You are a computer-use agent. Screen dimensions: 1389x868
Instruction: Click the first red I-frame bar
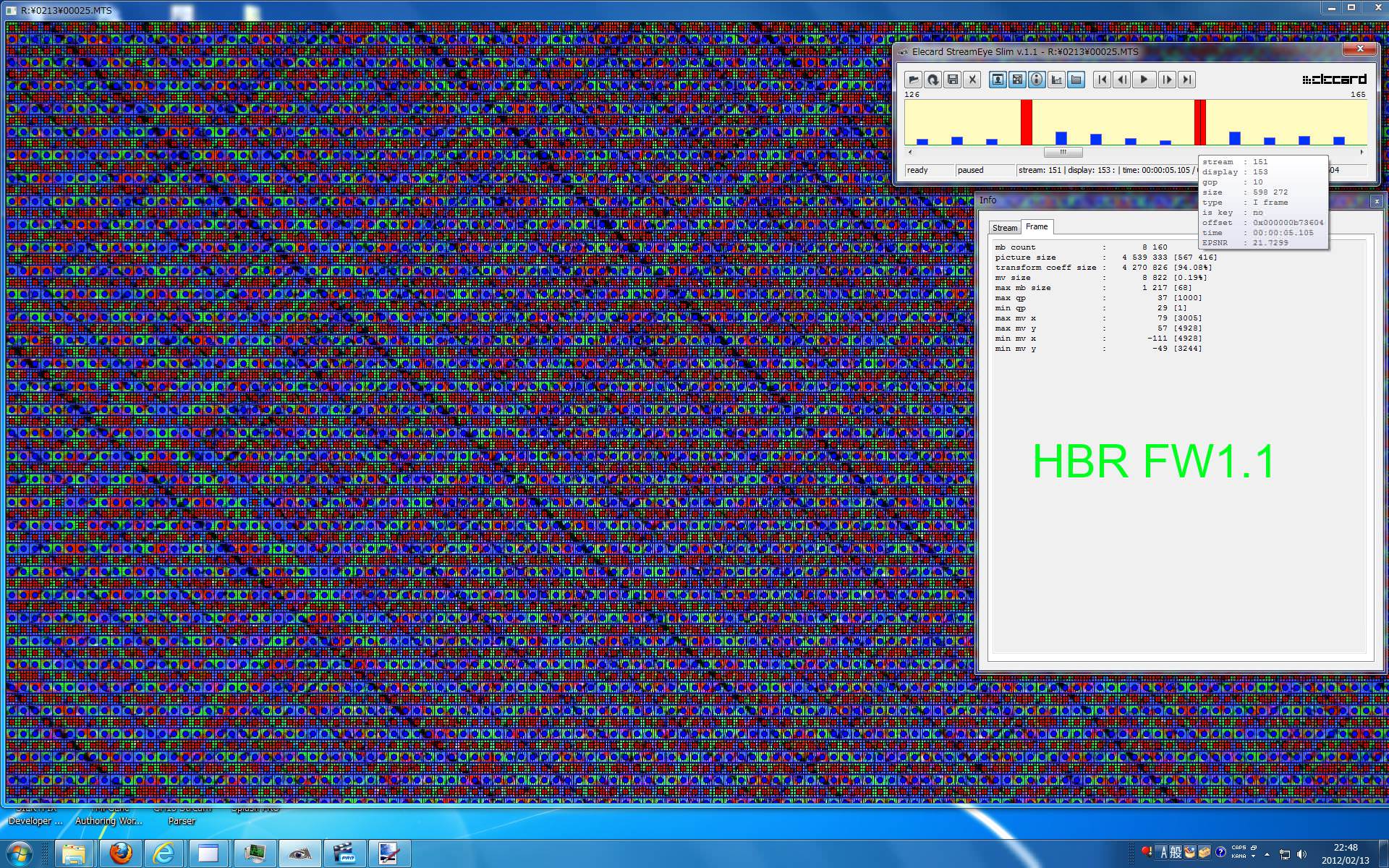1026,122
